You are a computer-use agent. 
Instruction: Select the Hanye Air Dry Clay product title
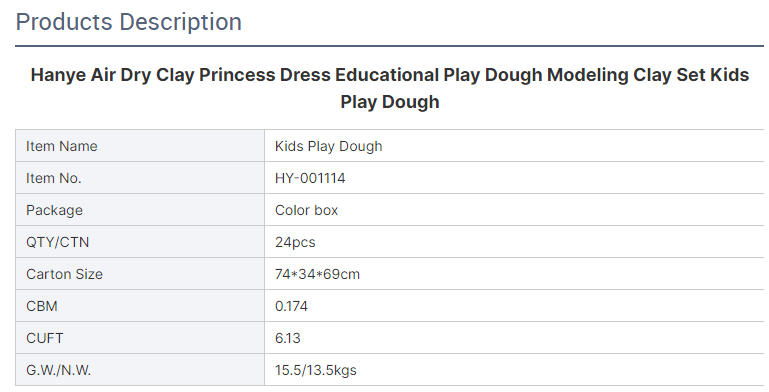tap(390, 88)
